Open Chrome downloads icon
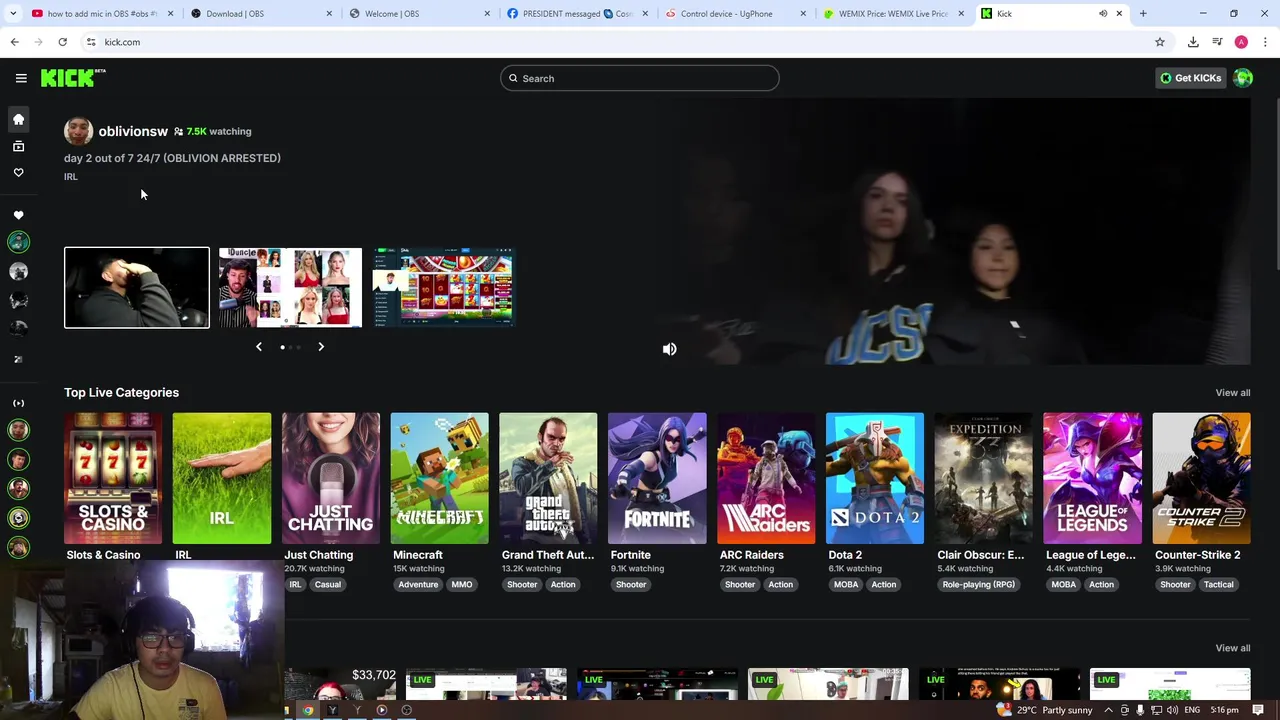 (x=1193, y=42)
